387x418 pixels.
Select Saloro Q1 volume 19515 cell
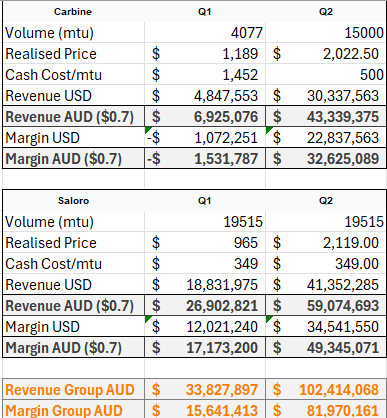205,222
